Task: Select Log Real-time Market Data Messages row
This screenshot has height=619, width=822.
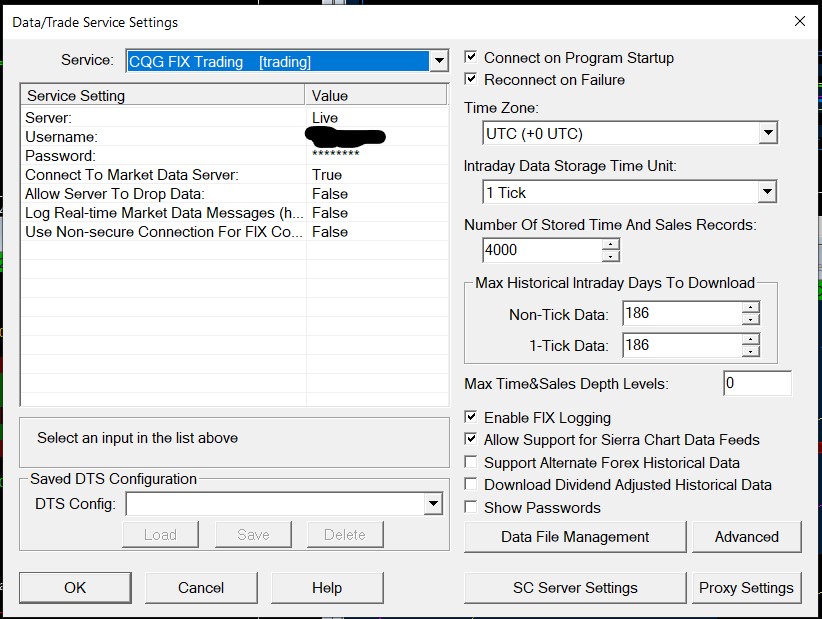Action: (234, 213)
